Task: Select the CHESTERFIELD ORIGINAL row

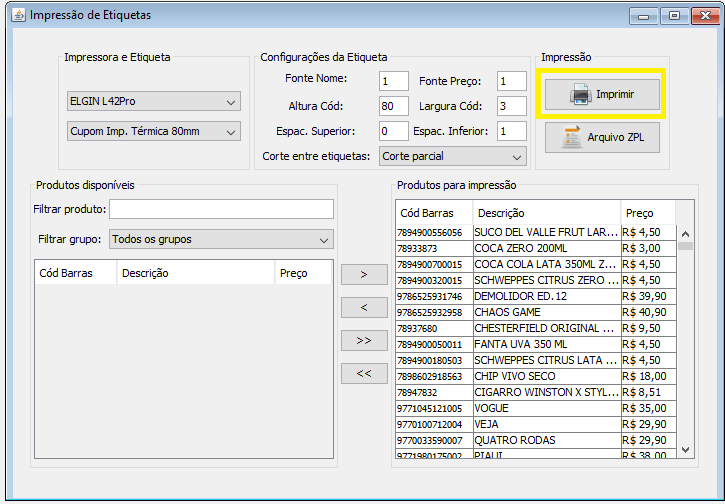Action: pyautogui.click(x=536, y=328)
